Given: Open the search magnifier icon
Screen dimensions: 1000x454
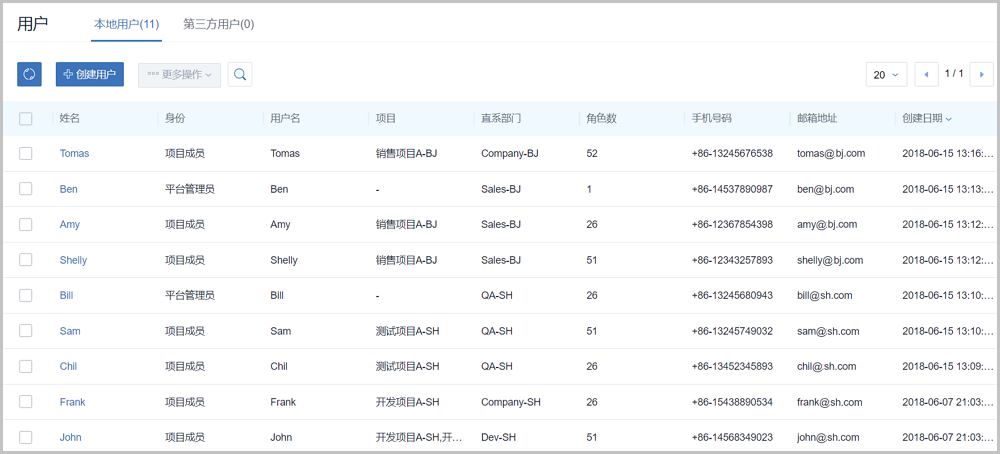Looking at the screenshot, I should point(239,74).
